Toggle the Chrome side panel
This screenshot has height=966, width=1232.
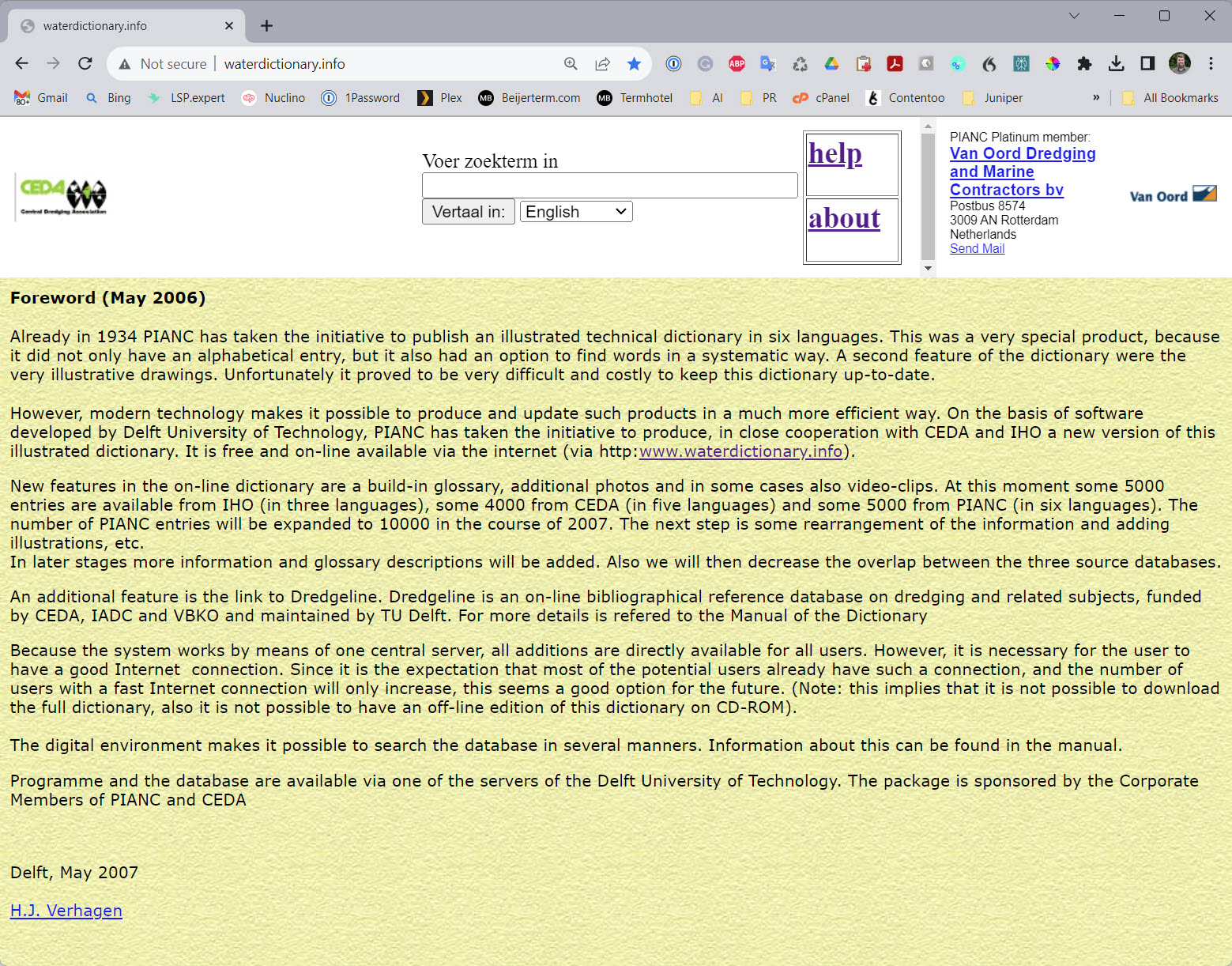1147,64
